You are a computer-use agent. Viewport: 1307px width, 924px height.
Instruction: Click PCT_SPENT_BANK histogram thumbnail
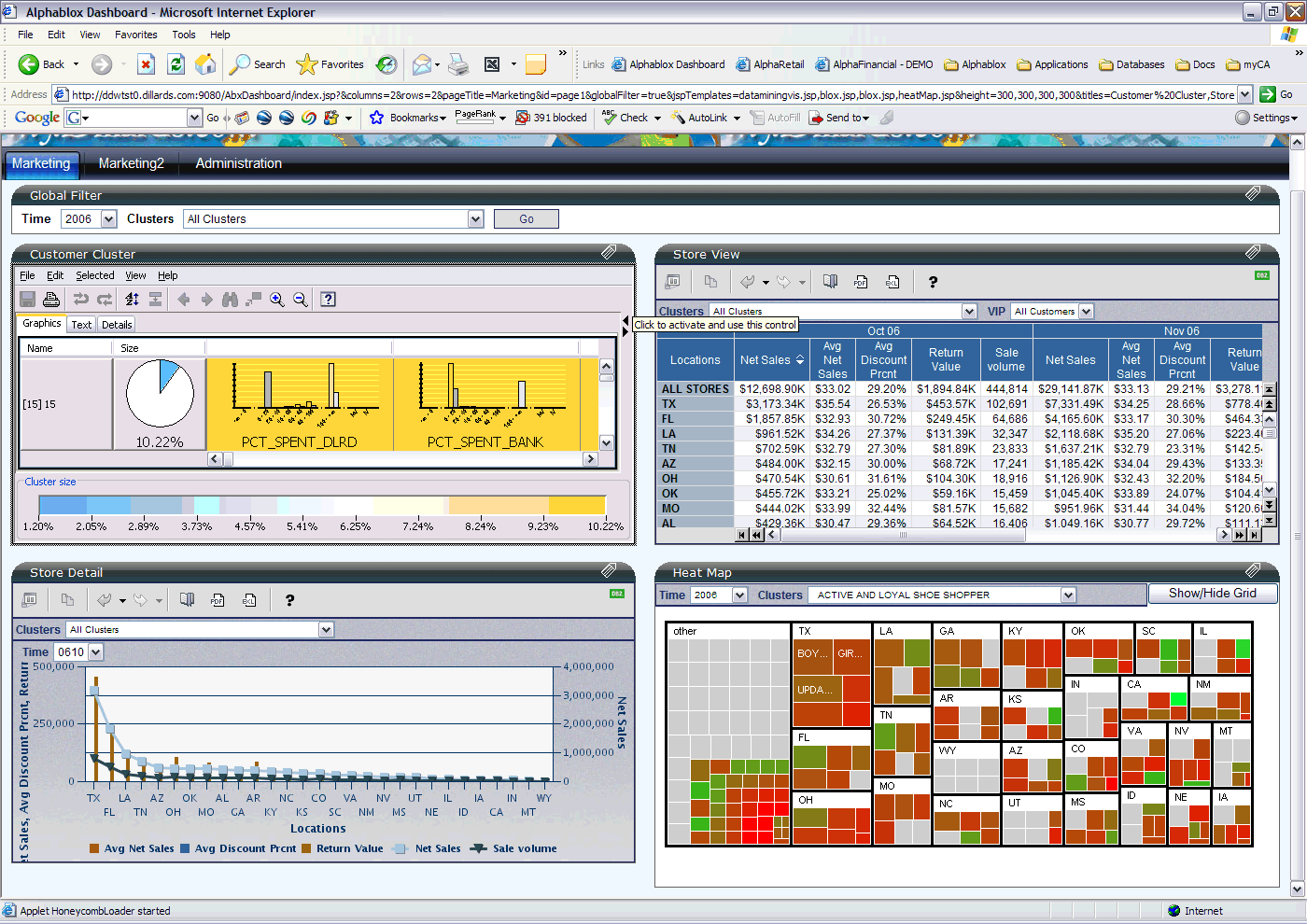tap(485, 404)
